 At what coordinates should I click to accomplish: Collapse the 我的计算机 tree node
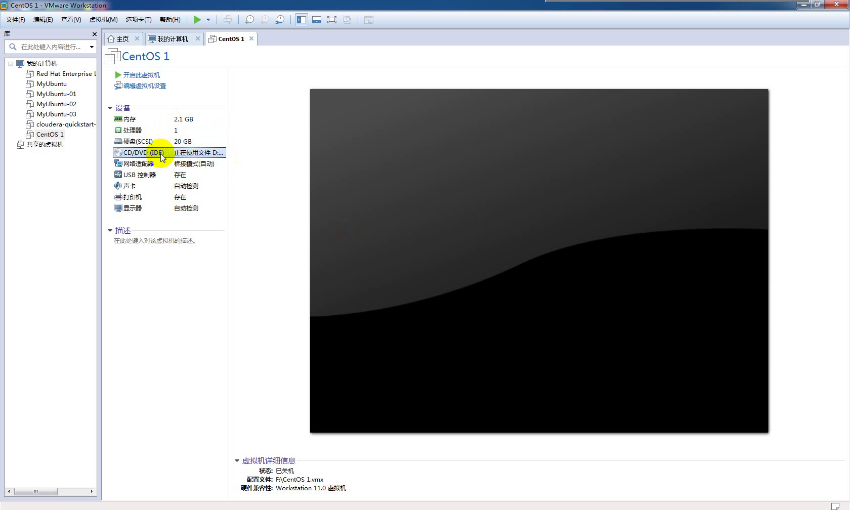[x=10, y=63]
